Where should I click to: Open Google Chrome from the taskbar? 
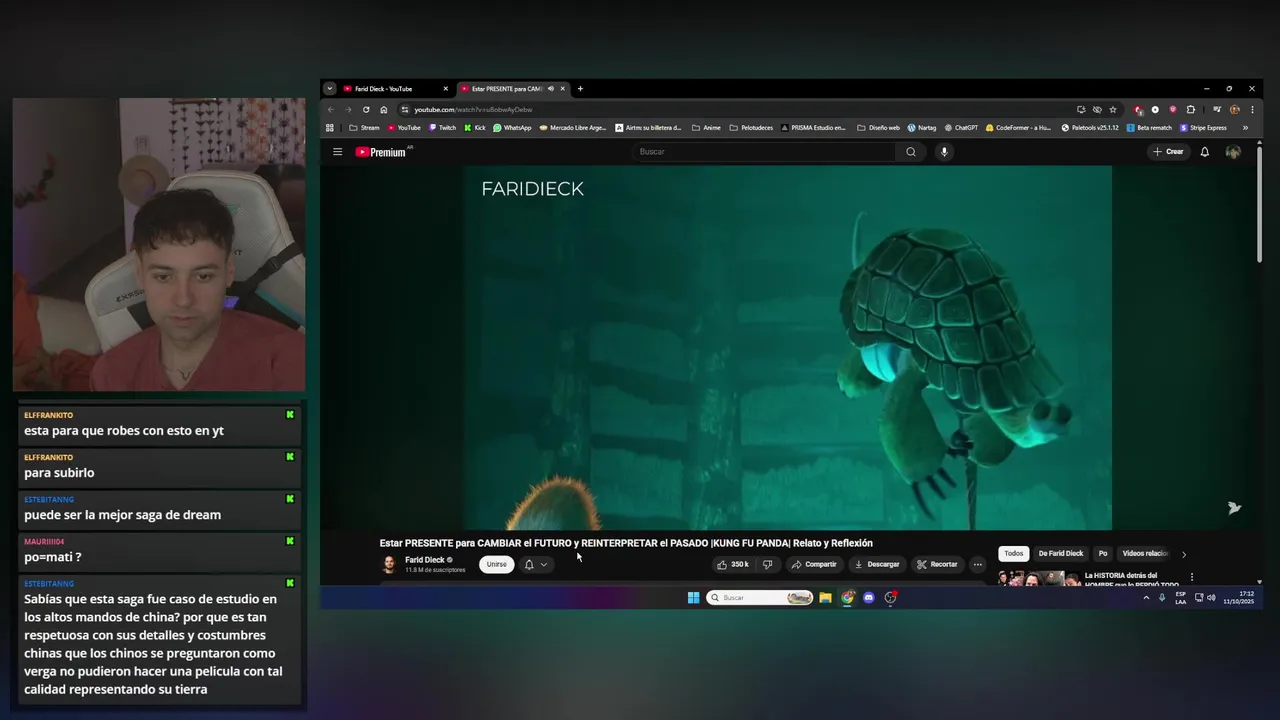[847, 598]
